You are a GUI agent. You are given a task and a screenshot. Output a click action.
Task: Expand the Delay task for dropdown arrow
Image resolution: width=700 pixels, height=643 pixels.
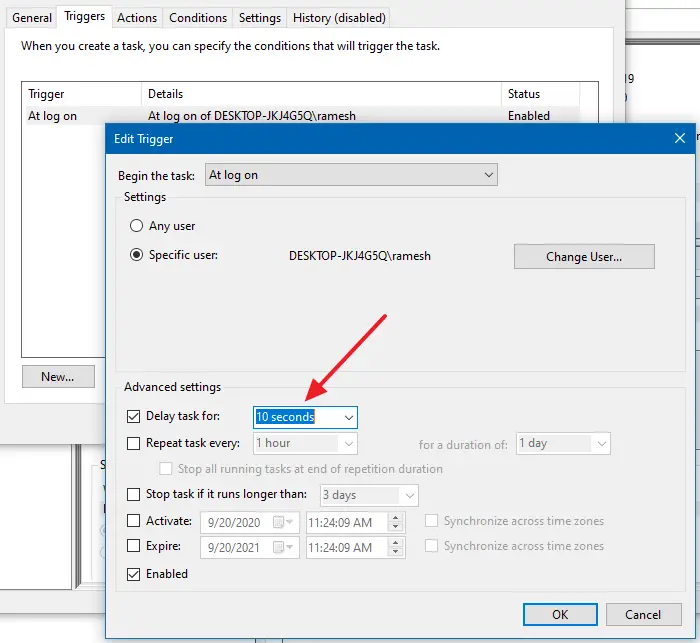tap(349, 418)
